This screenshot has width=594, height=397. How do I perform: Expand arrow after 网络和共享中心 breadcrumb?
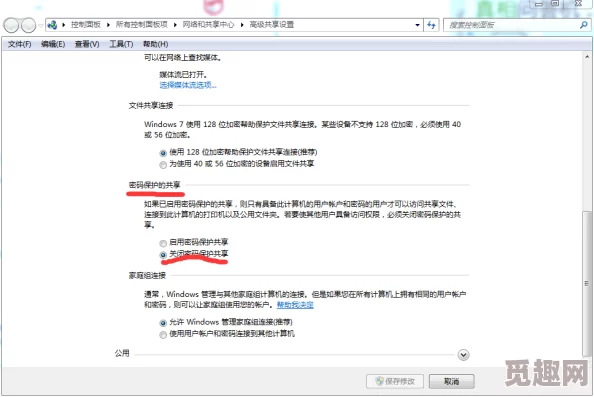[242, 25]
